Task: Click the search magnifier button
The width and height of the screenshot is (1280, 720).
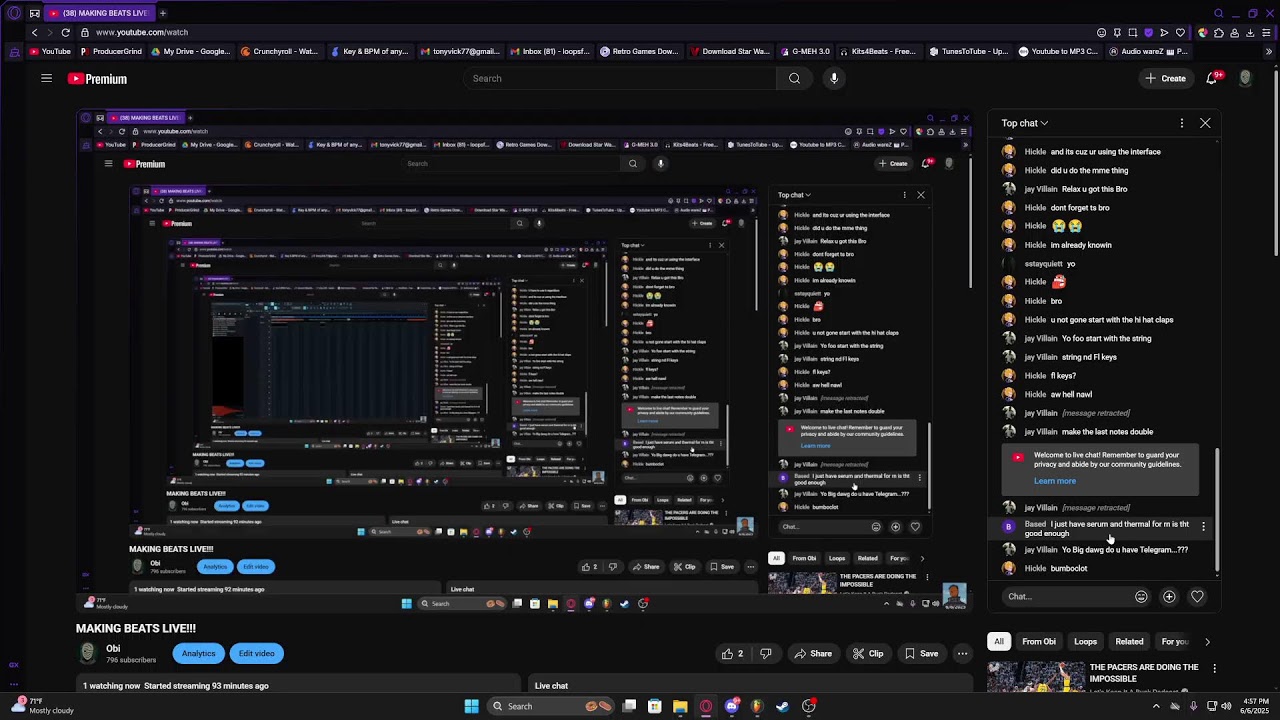Action: [794, 78]
